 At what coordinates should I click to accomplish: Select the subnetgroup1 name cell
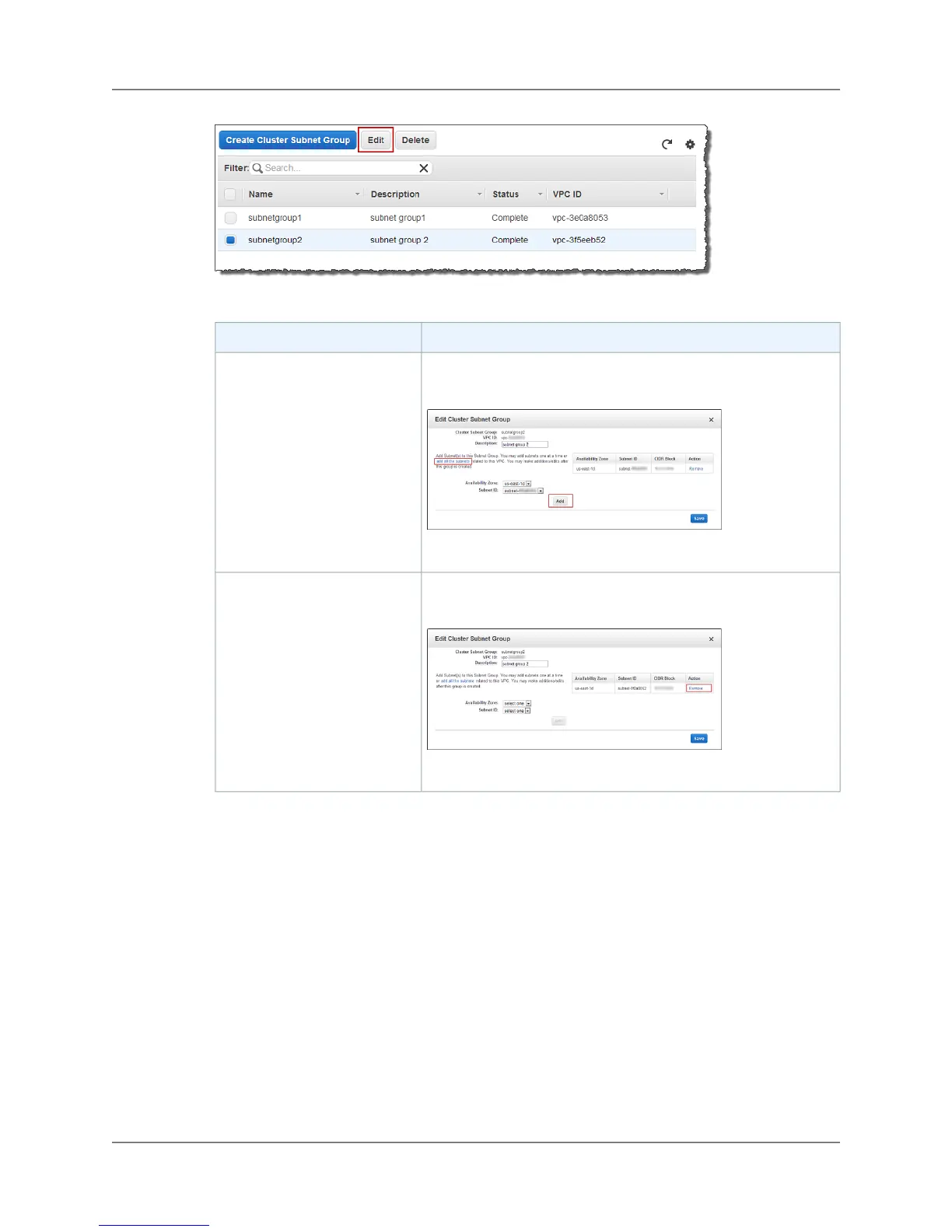tap(275, 218)
